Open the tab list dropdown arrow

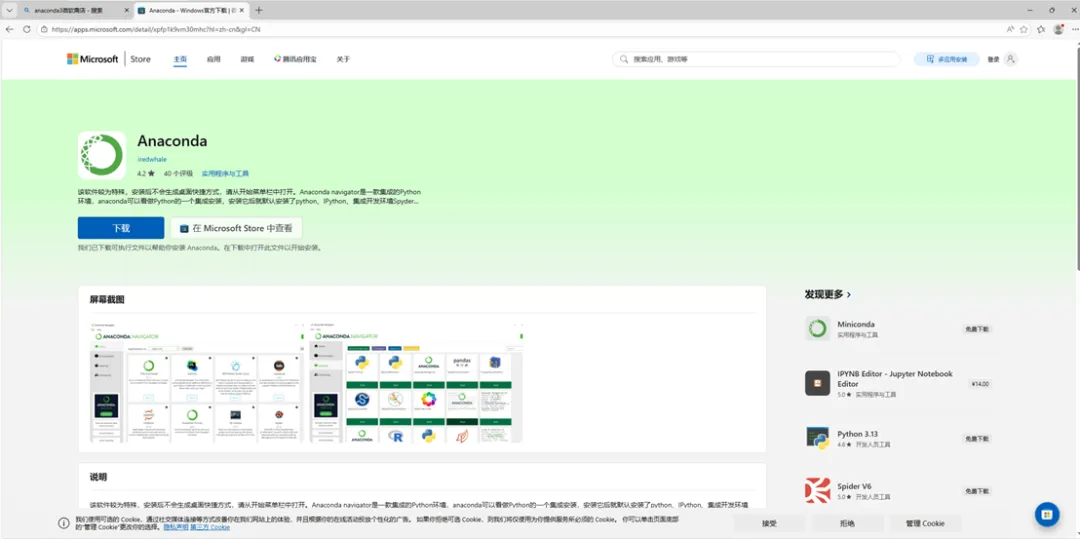(x=9, y=10)
